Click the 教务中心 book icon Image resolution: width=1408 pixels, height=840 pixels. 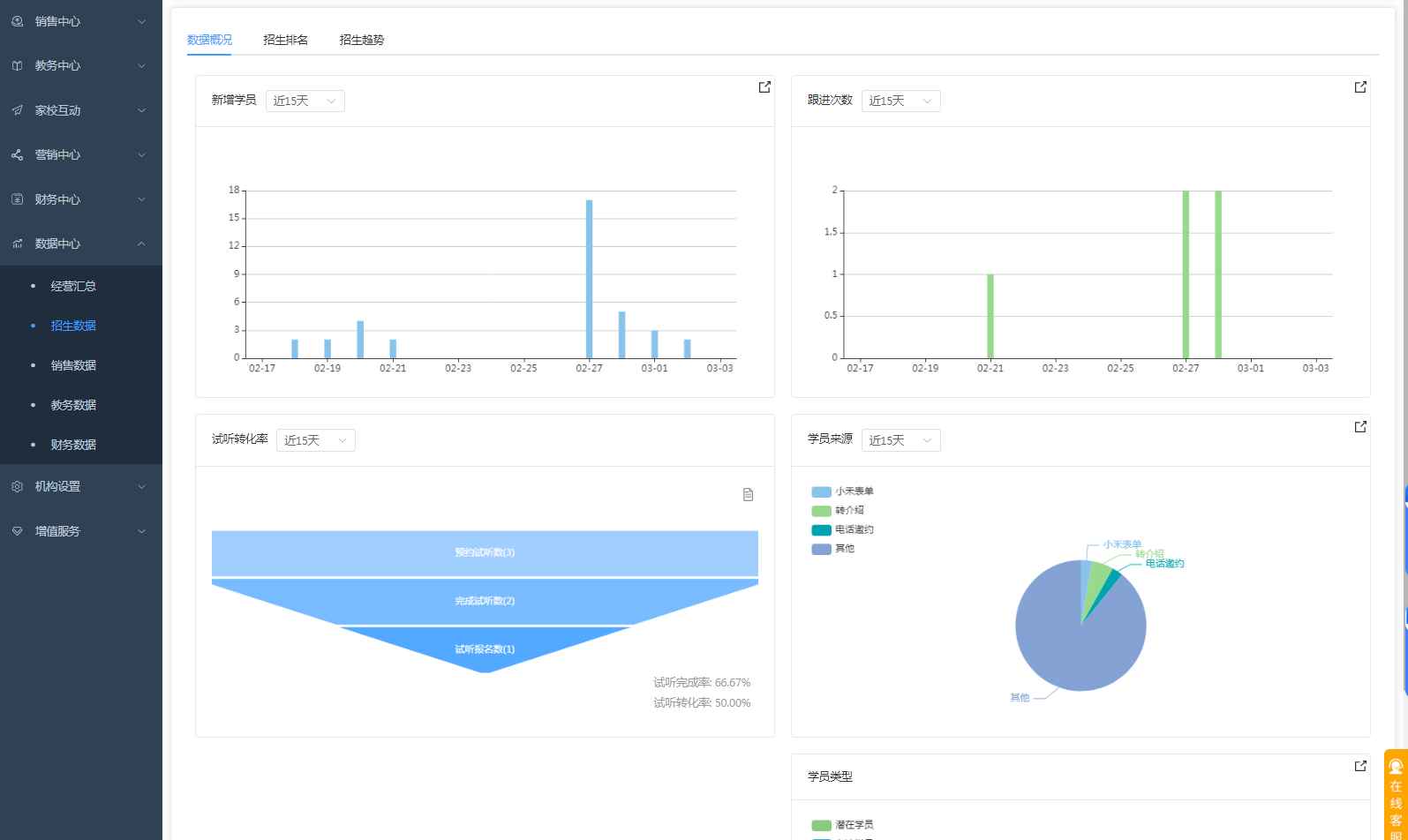coord(17,66)
